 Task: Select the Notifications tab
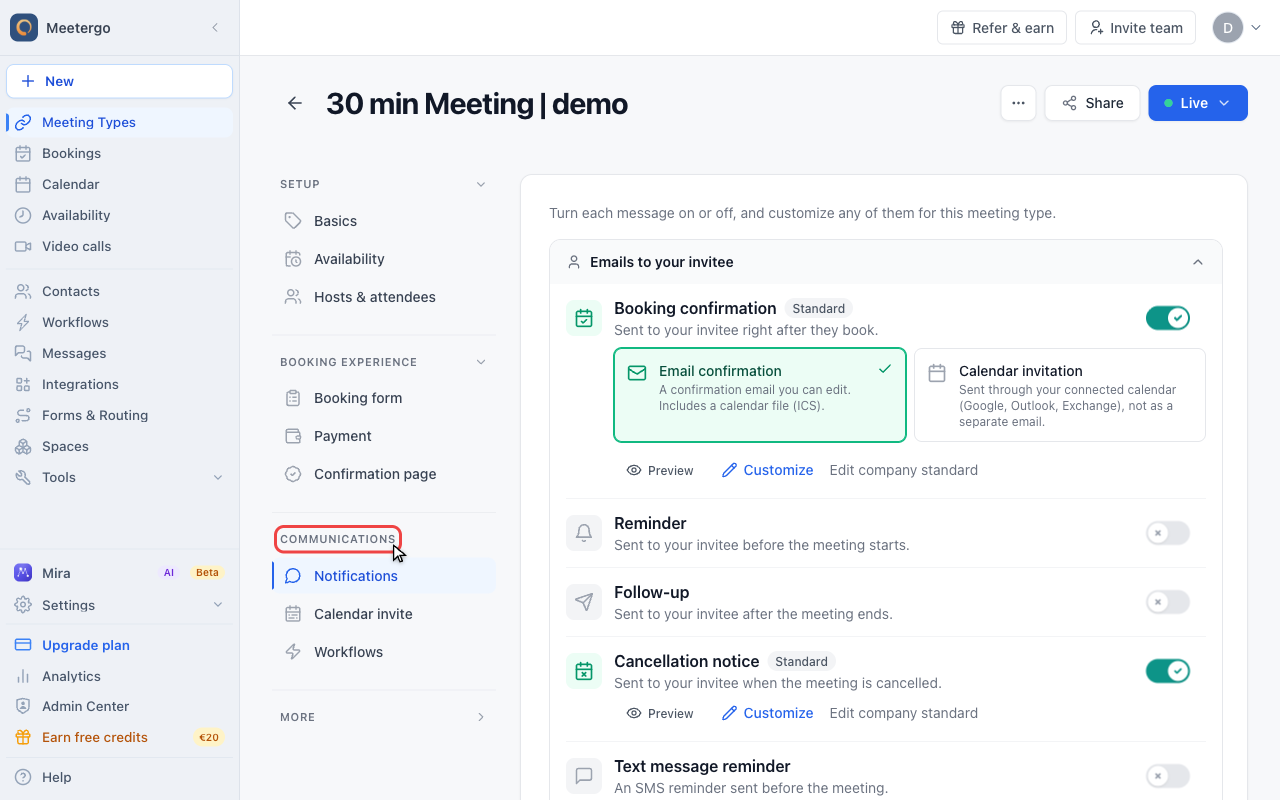click(x=384, y=576)
